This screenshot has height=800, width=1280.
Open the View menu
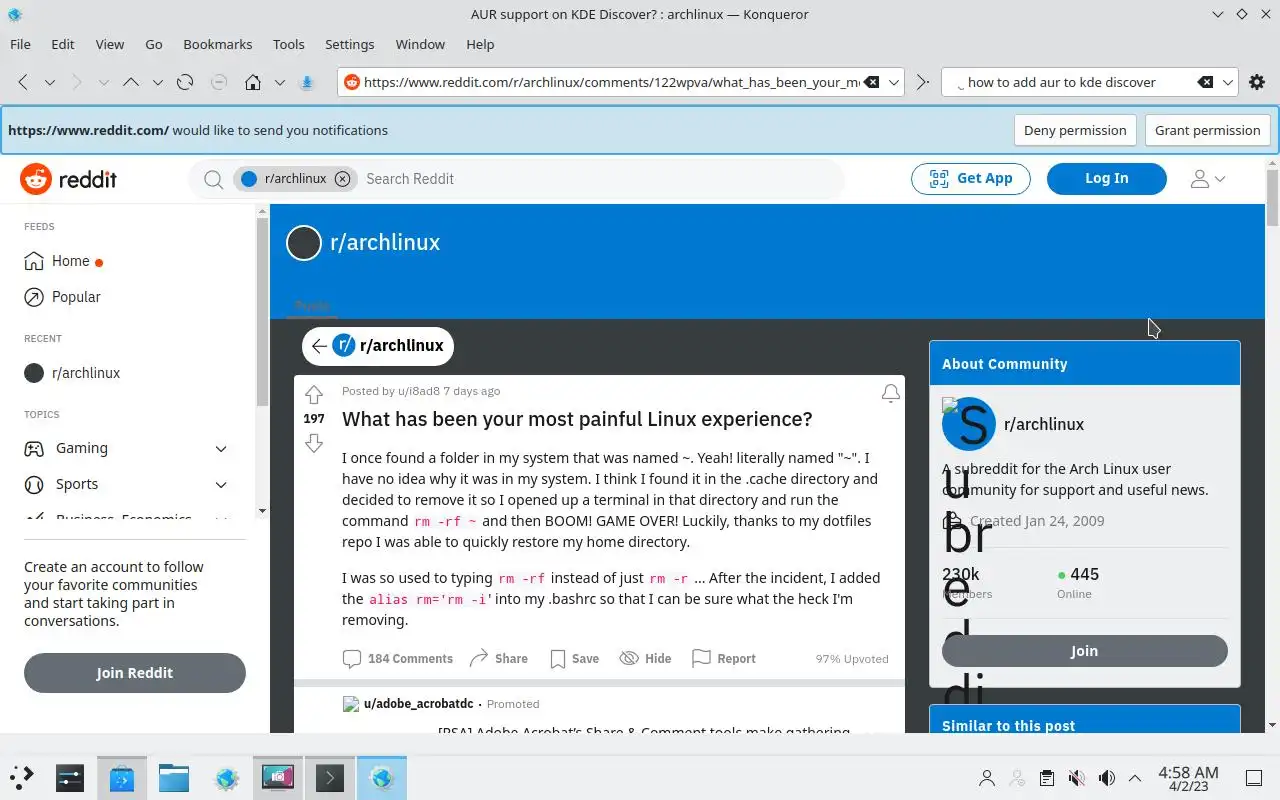coord(110,44)
